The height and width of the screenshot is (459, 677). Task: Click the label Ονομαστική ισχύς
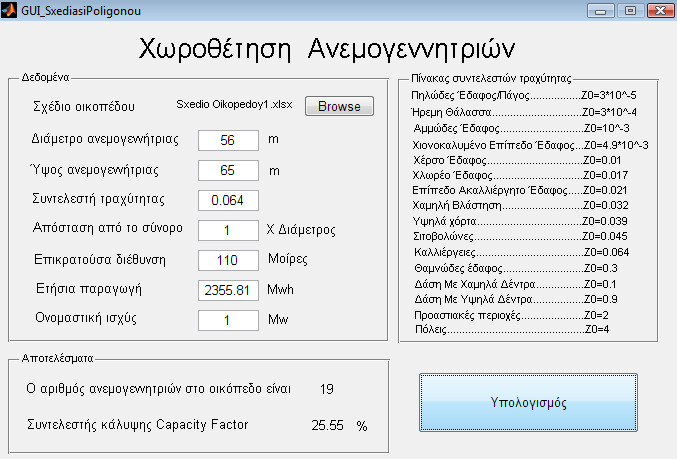86,318
